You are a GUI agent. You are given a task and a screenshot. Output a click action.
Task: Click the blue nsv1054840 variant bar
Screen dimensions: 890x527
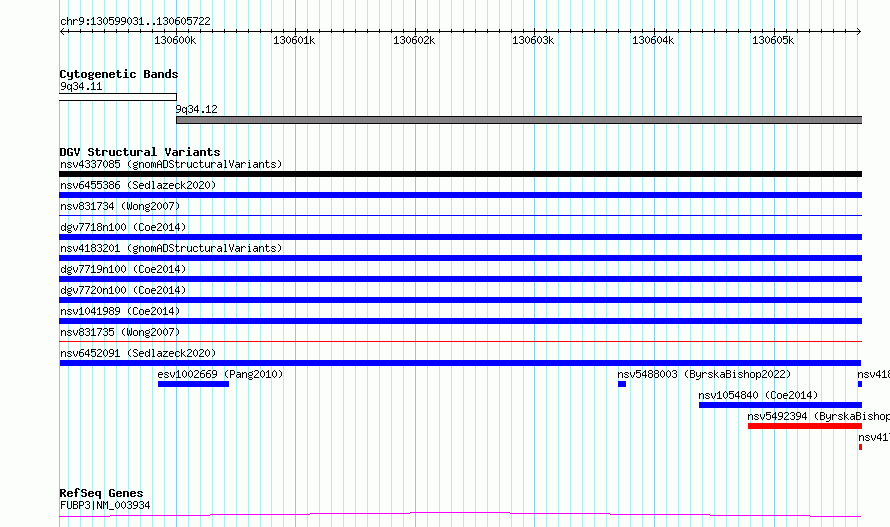[x=780, y=405]
